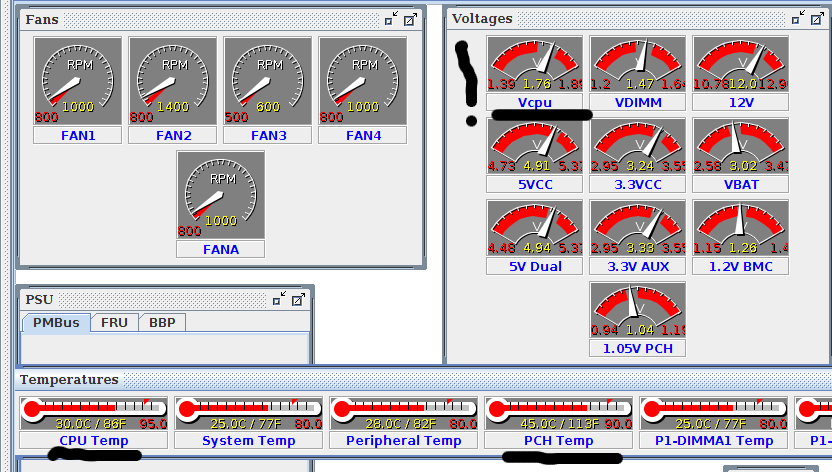Click the FANA RPM gauge
This screenshot has width=832, height=472.
[x=221, y=195]
